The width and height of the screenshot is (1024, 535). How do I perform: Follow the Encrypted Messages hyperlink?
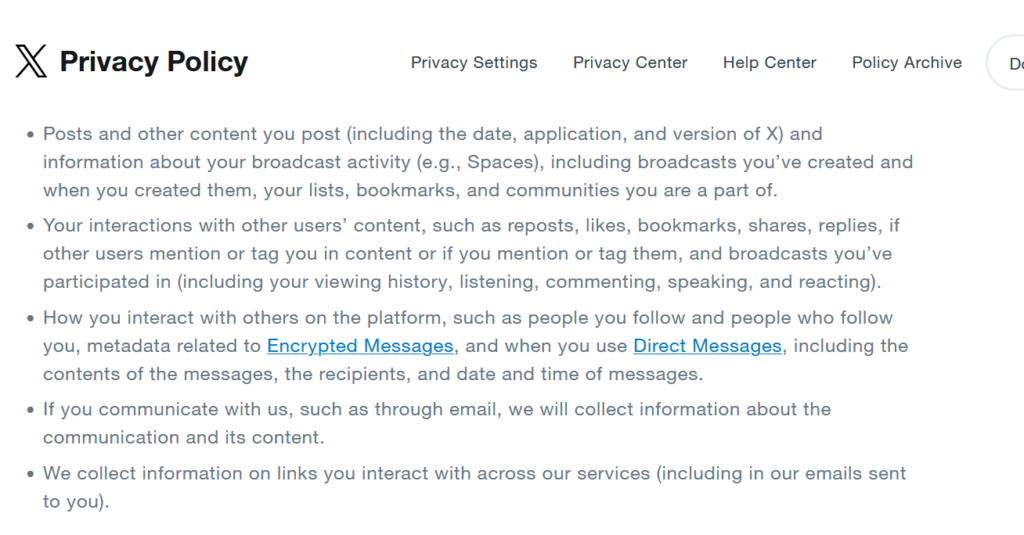click(x=360, y=346)
